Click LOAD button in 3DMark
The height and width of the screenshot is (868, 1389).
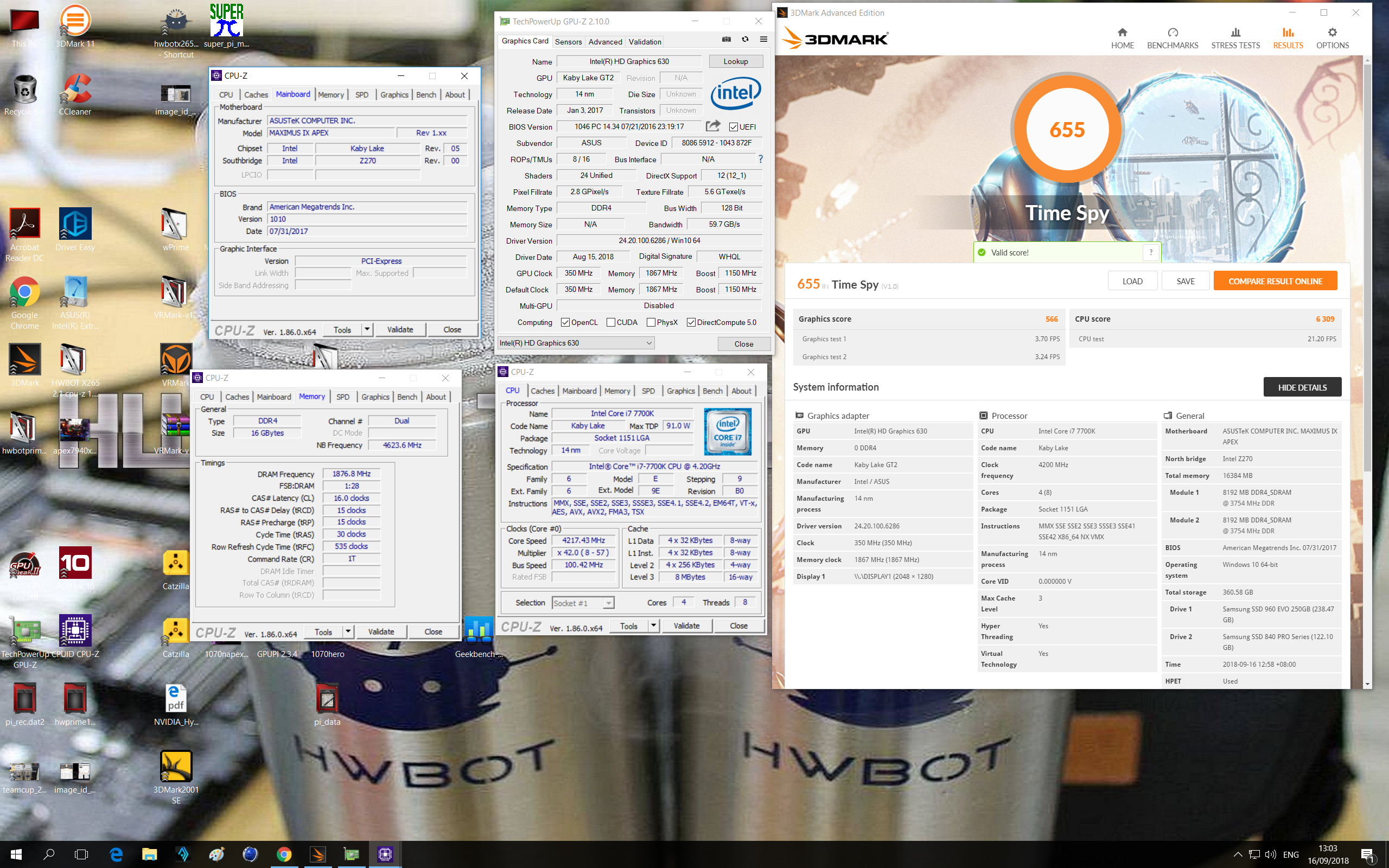(1132, 282)
